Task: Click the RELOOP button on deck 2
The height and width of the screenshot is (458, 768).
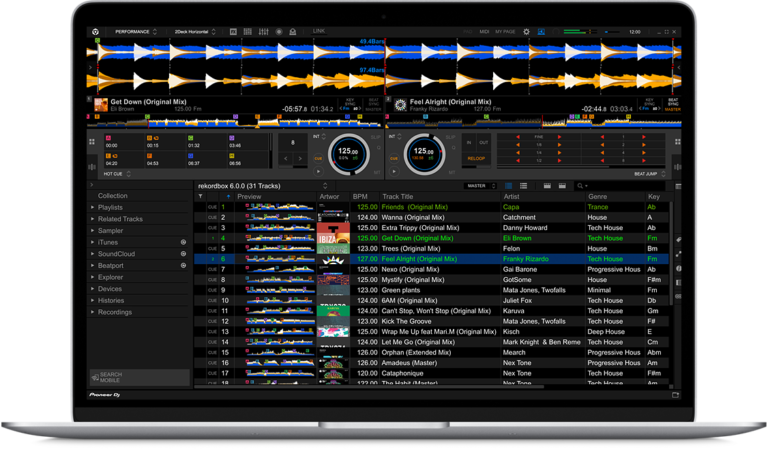Action: point(476,158)
